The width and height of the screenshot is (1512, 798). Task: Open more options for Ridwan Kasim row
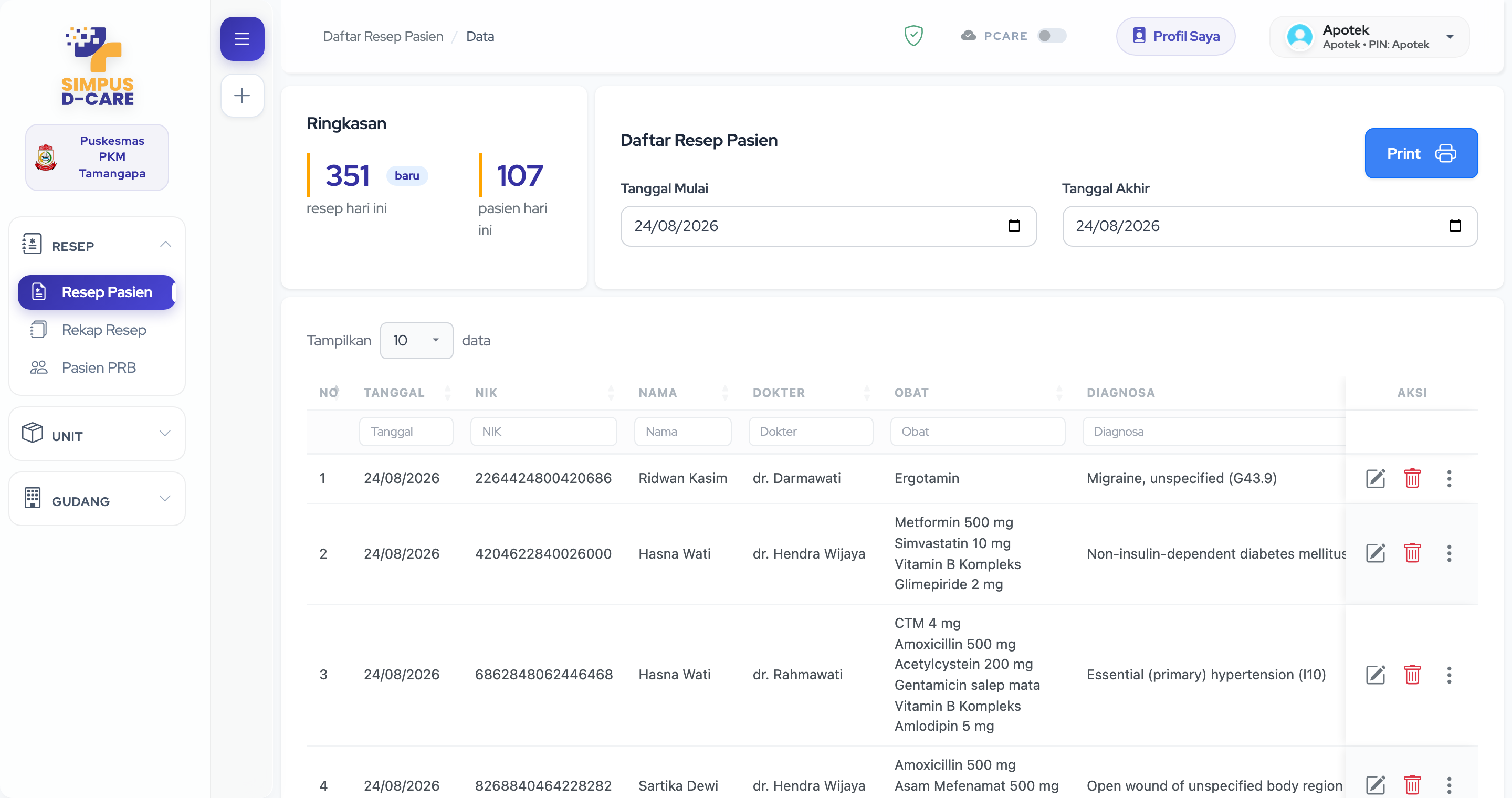pos(1448,478)
